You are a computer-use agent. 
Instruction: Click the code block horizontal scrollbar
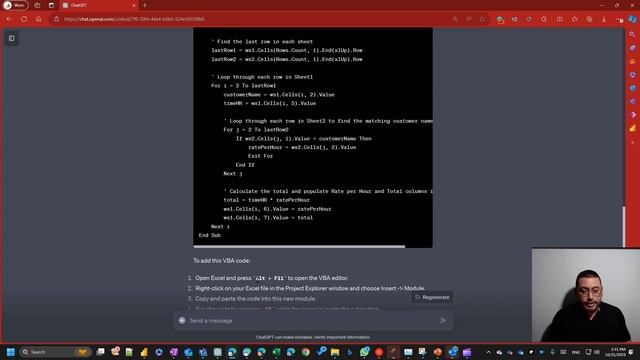[299, 246]
